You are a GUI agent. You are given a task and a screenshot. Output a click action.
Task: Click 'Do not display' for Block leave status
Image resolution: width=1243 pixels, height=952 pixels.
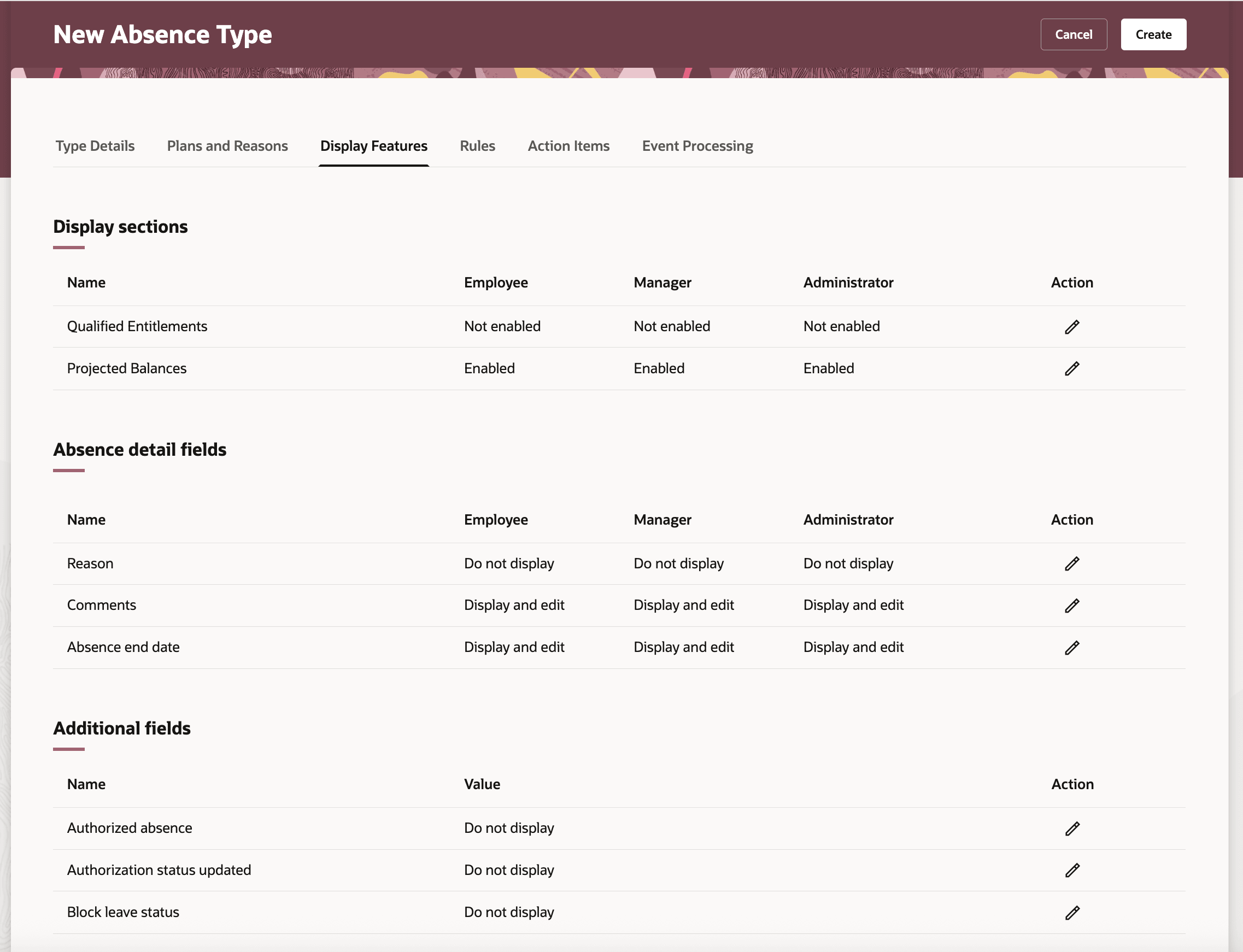tap(509, 912)
